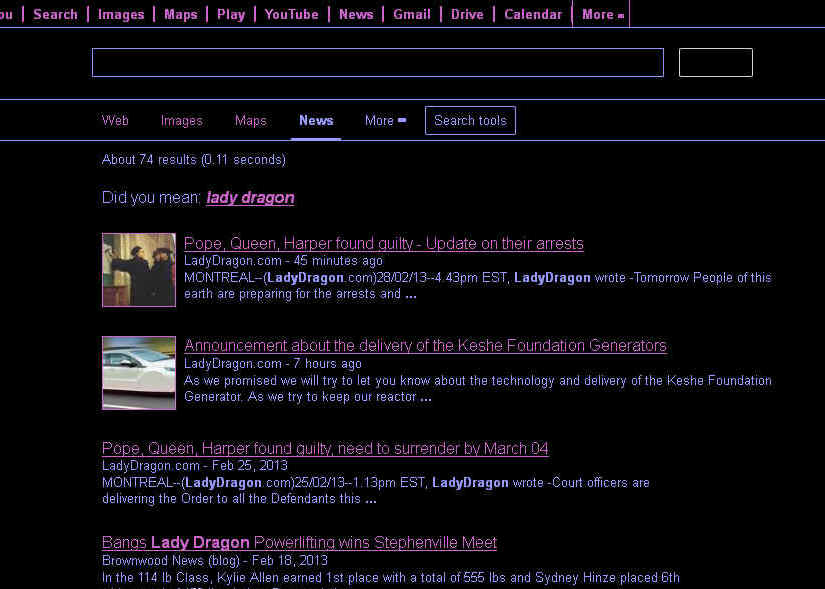The width and height of the screenshot is (825, 589).
Task: Click 'LadyDragon.com - Feb 25, 2013' source line
Action: point(195,466)
